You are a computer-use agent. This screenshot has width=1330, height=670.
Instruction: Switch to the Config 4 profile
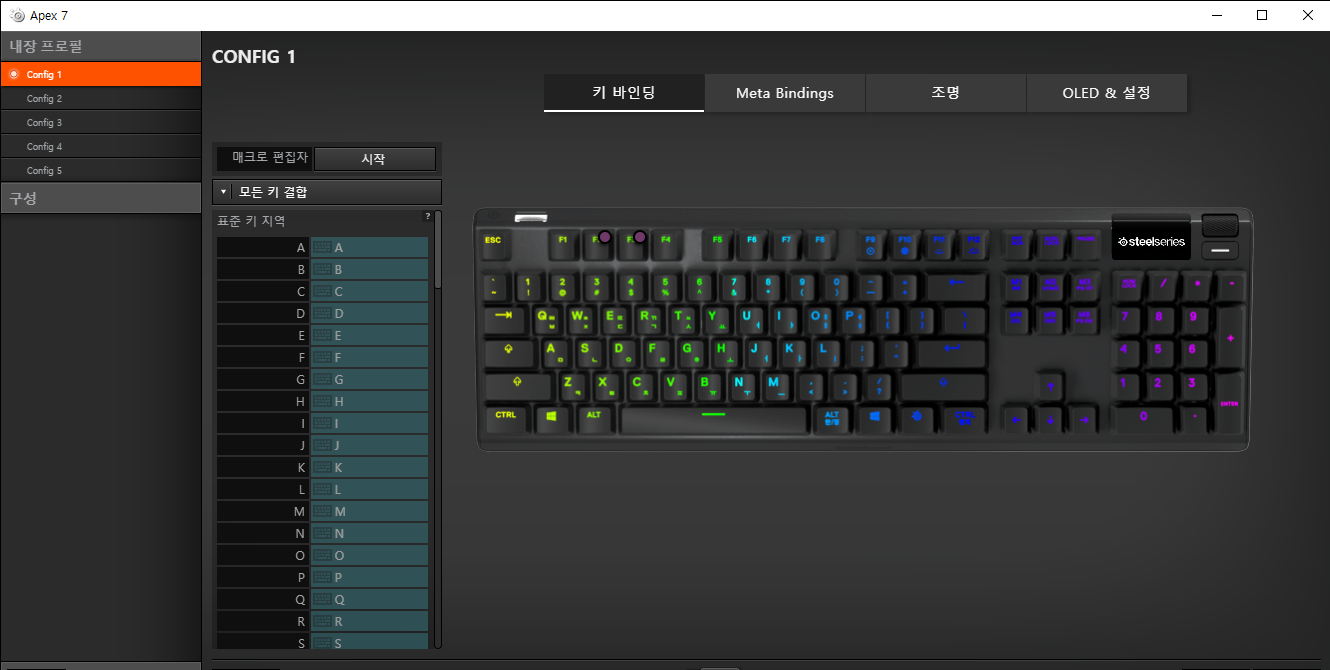100,146
